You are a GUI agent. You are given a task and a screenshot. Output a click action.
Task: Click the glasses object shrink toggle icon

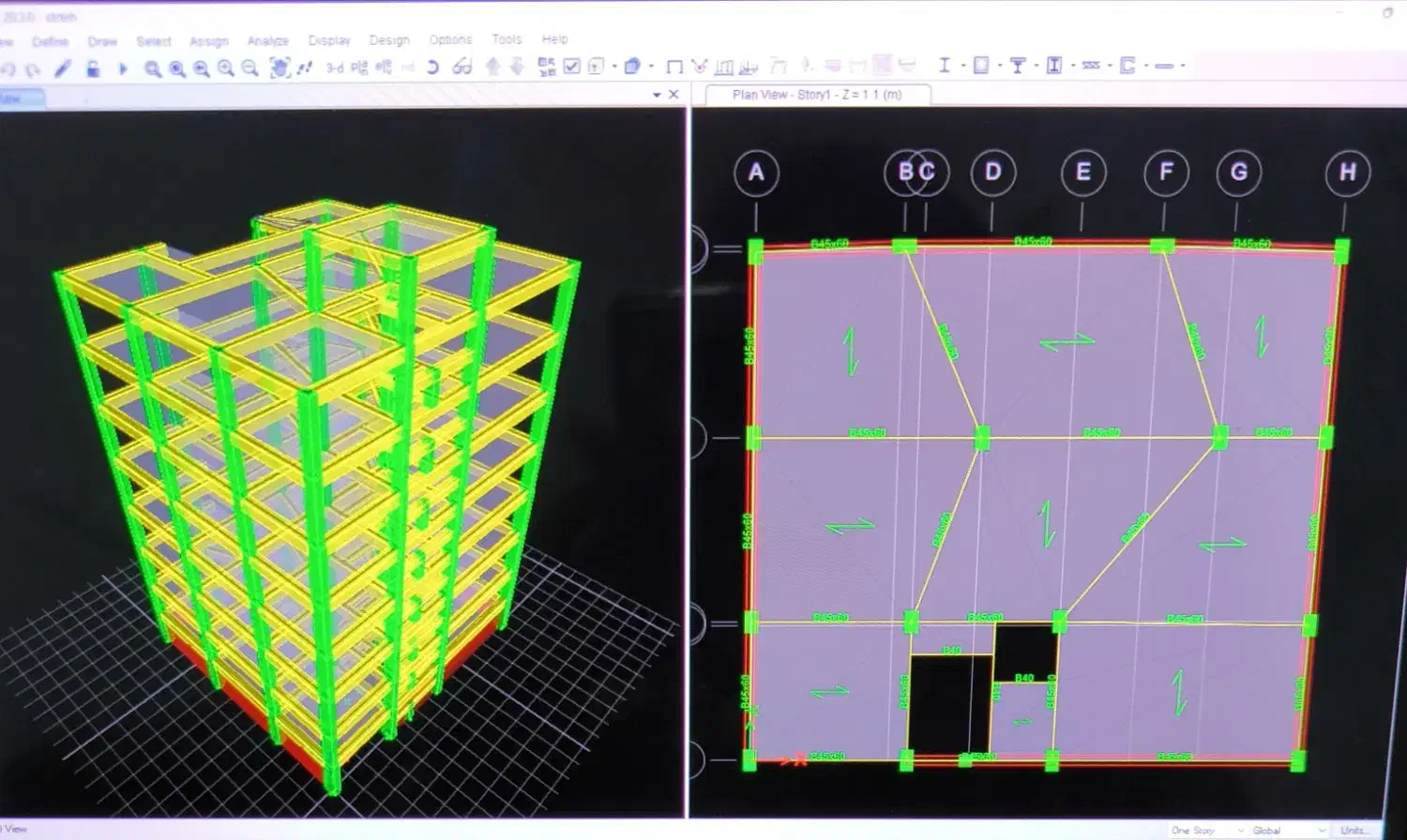461,67
